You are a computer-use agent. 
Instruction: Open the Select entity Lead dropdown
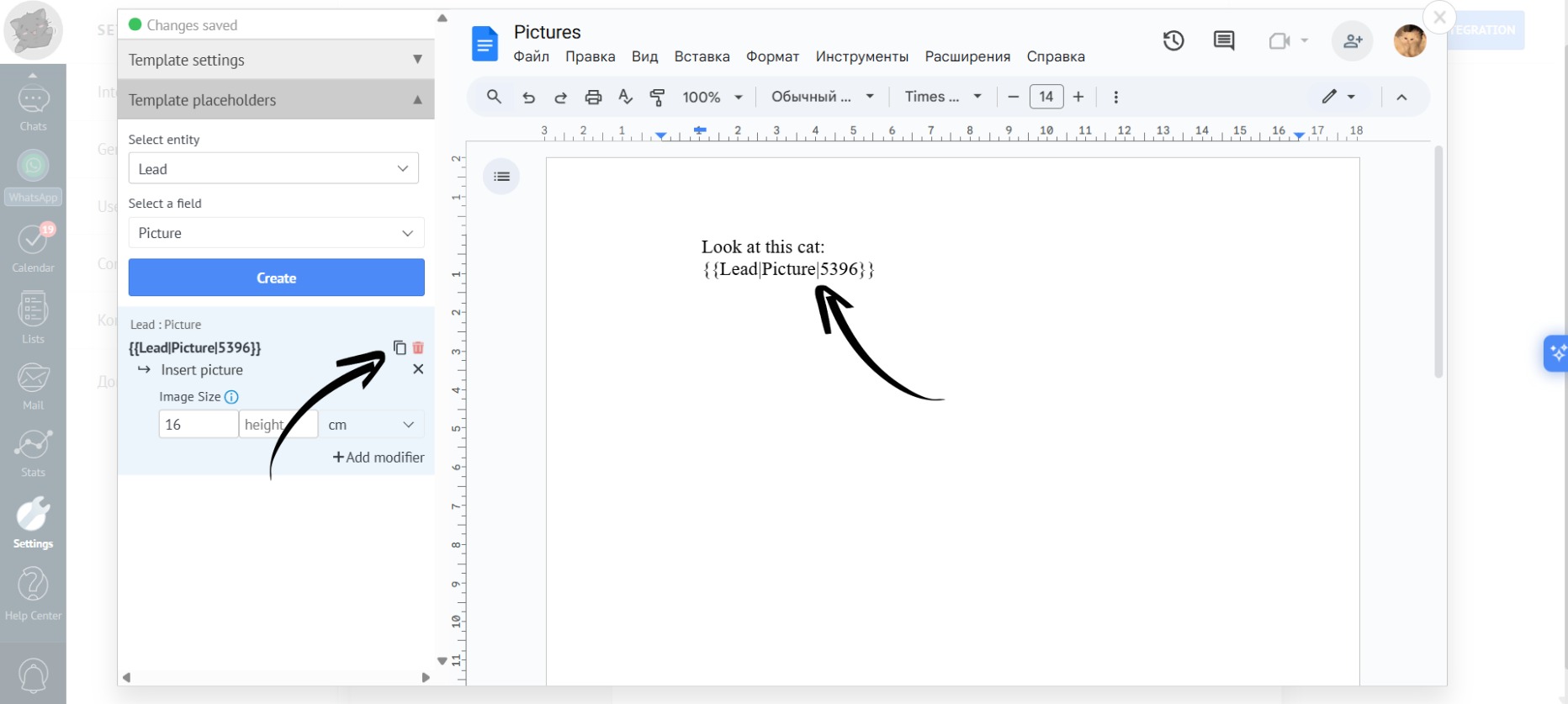(x=273, y=169)
